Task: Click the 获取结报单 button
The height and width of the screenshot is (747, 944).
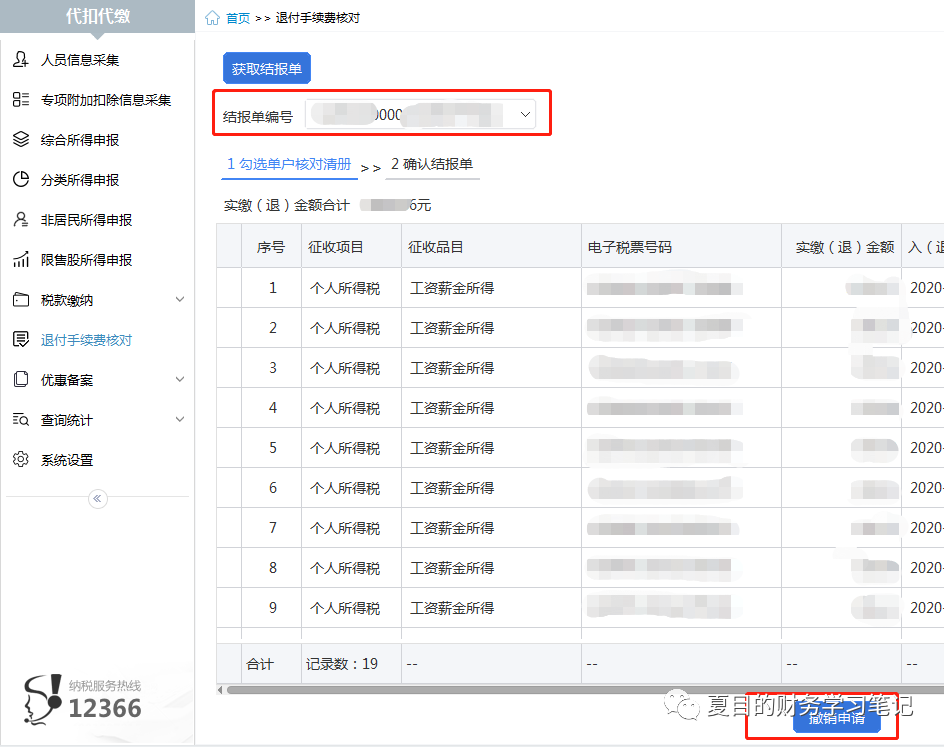Action: pos(266,67)
